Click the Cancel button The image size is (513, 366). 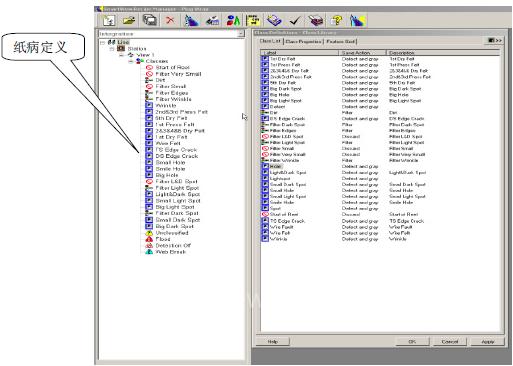[450, 342]
